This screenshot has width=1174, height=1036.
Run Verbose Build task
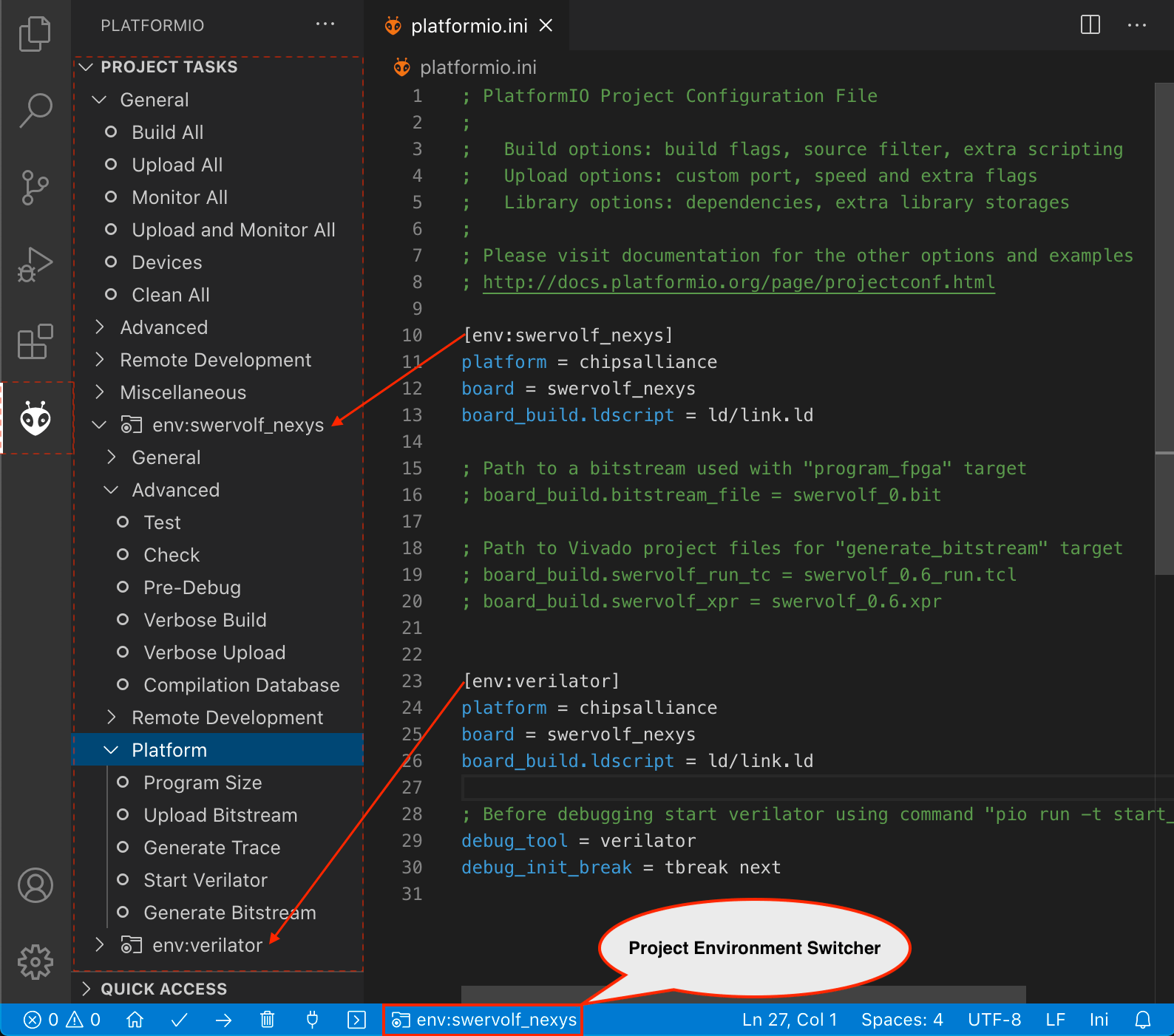[x=218, y=620]
